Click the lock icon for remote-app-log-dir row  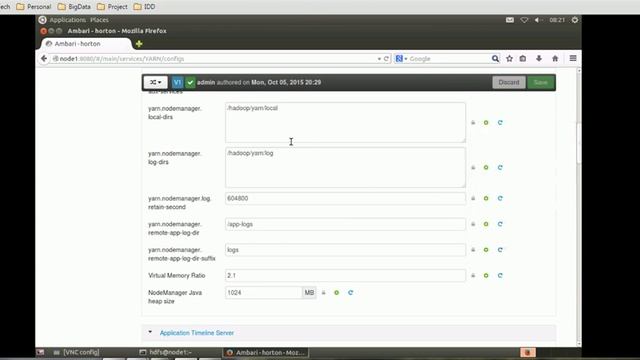pos(473,224)
